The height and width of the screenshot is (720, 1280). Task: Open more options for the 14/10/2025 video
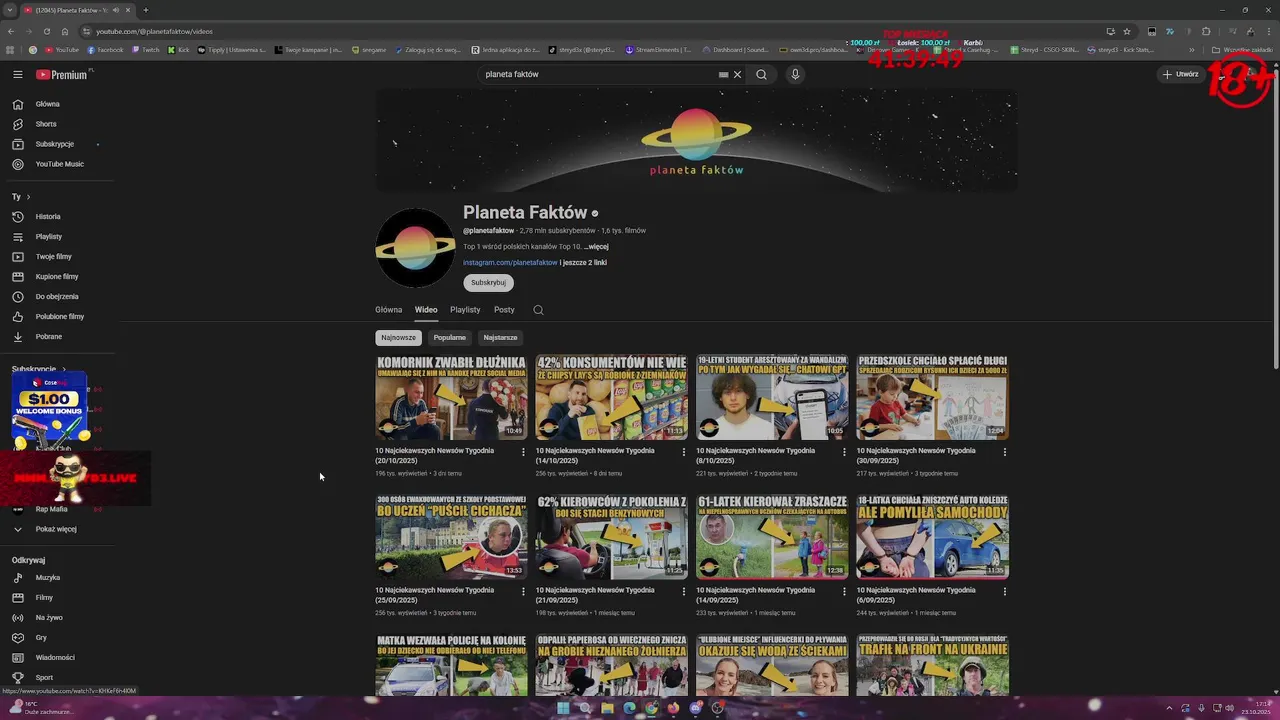tap(684, 452)
